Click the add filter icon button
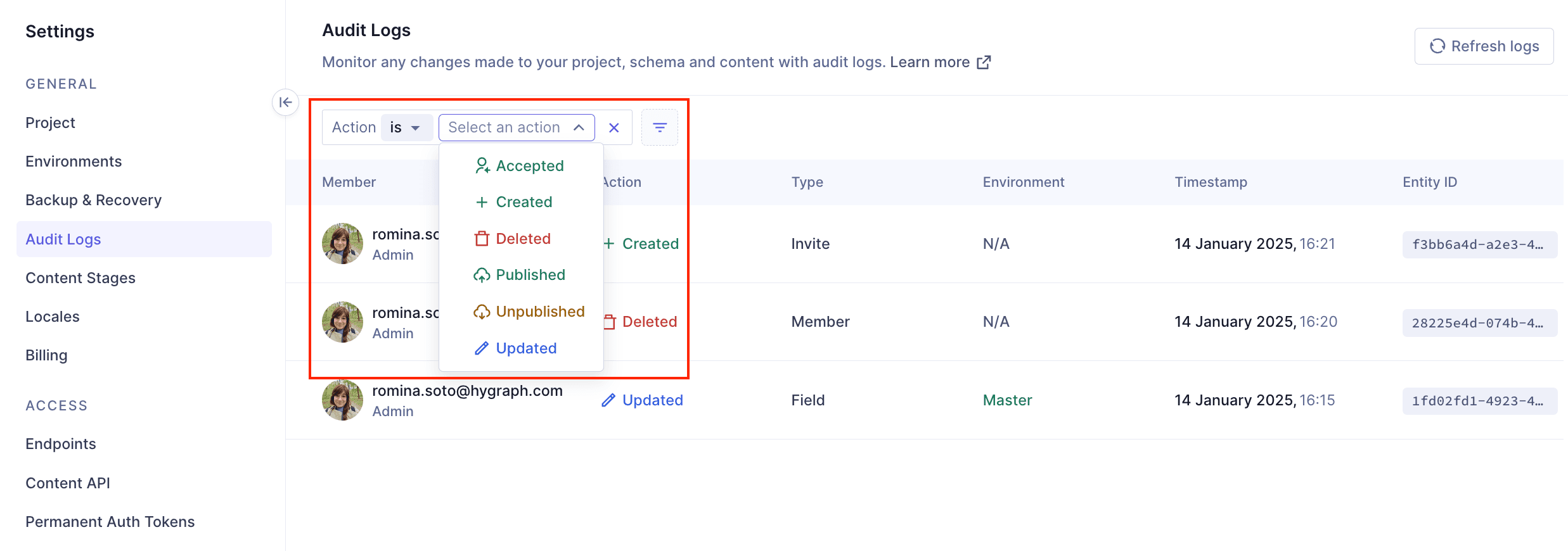Image resolution: width=1568 pixels, height=551 pixels. coord(659,127)
